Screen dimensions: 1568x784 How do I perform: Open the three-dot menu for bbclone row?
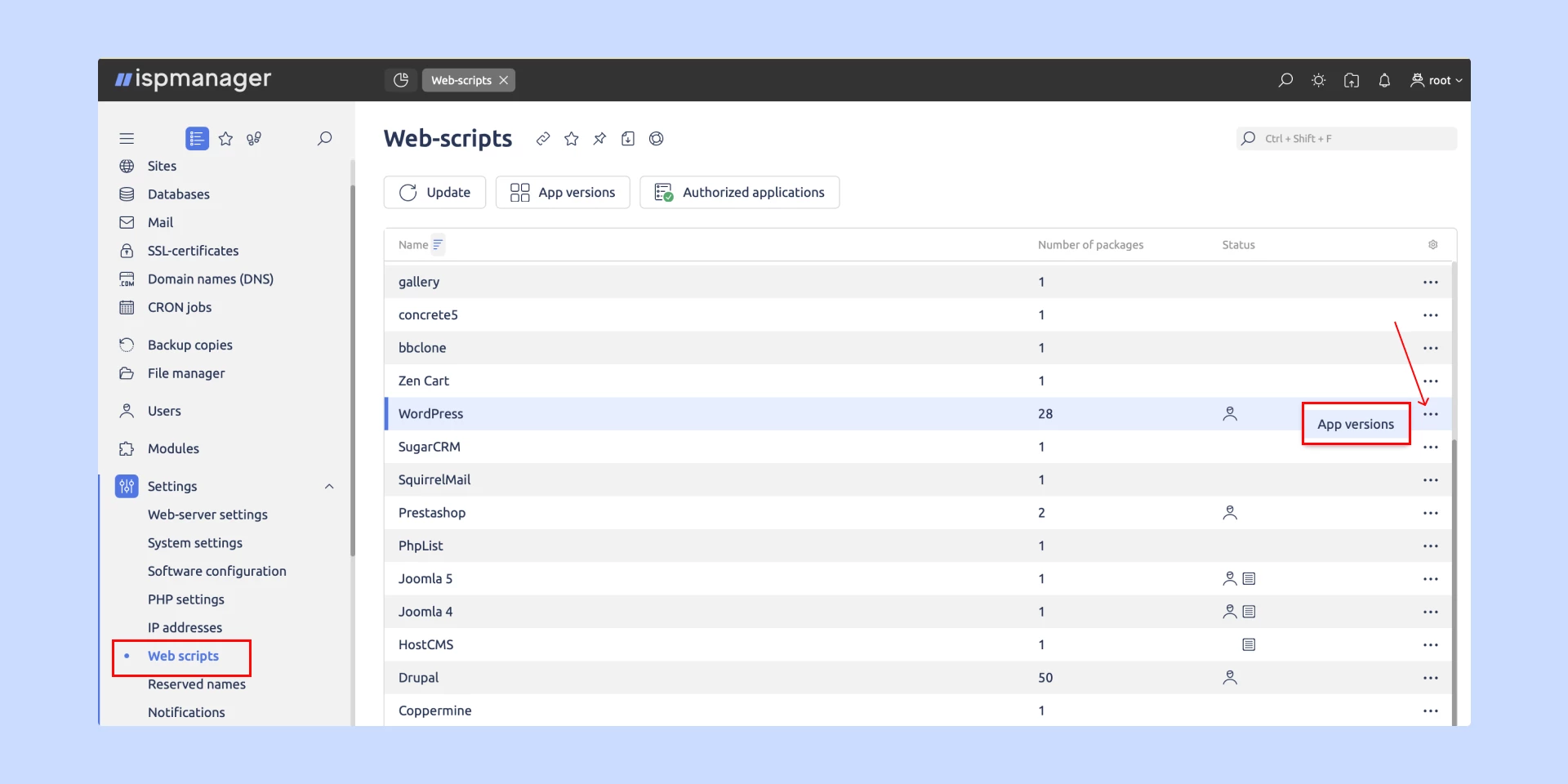[1430, 349]
